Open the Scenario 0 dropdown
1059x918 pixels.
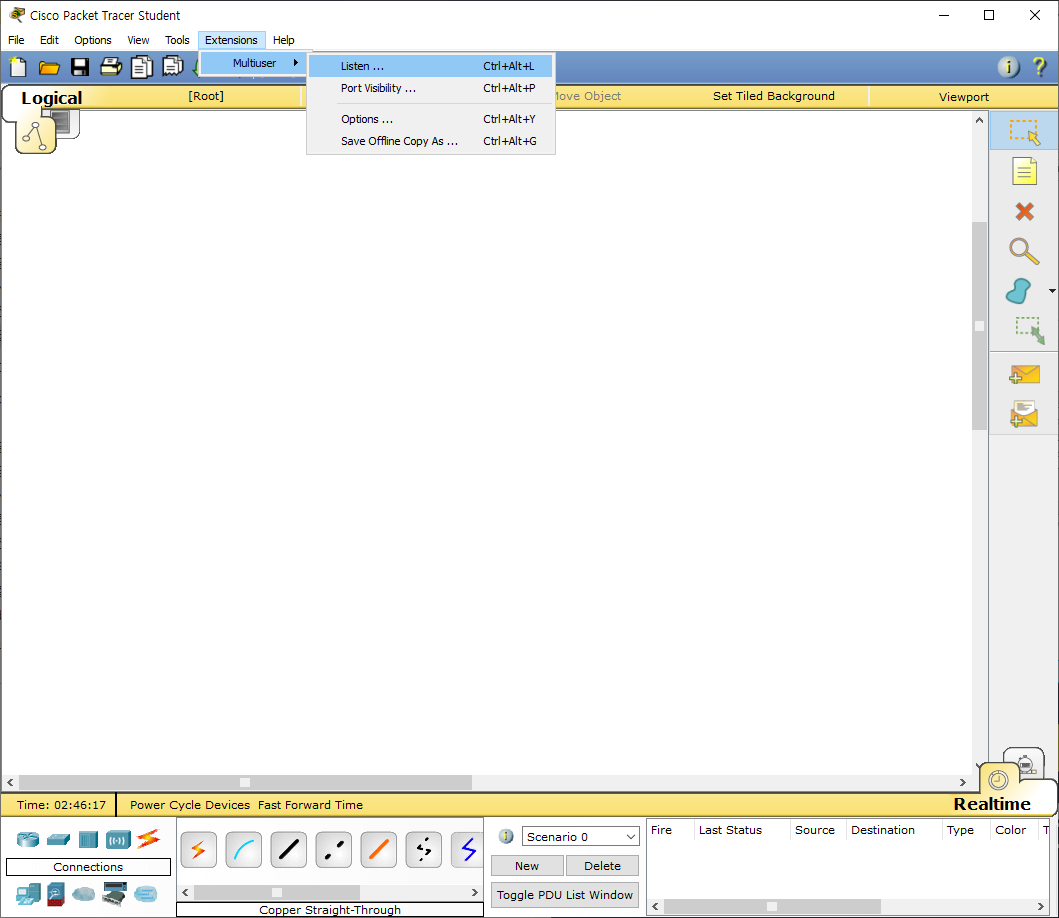click(x=580, y=836)
